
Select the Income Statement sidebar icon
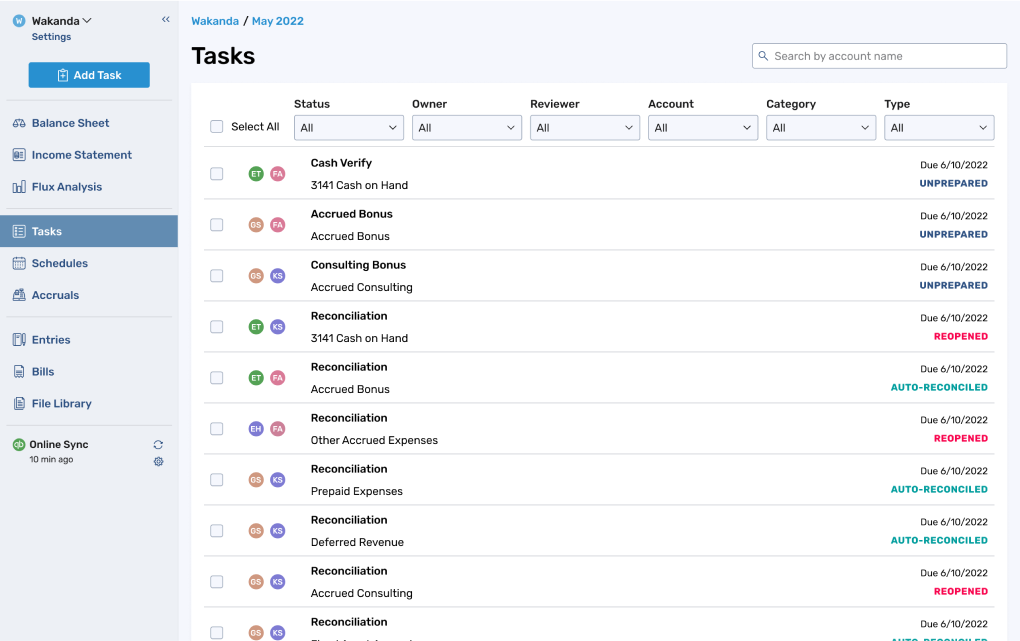[x=19, y=154]
